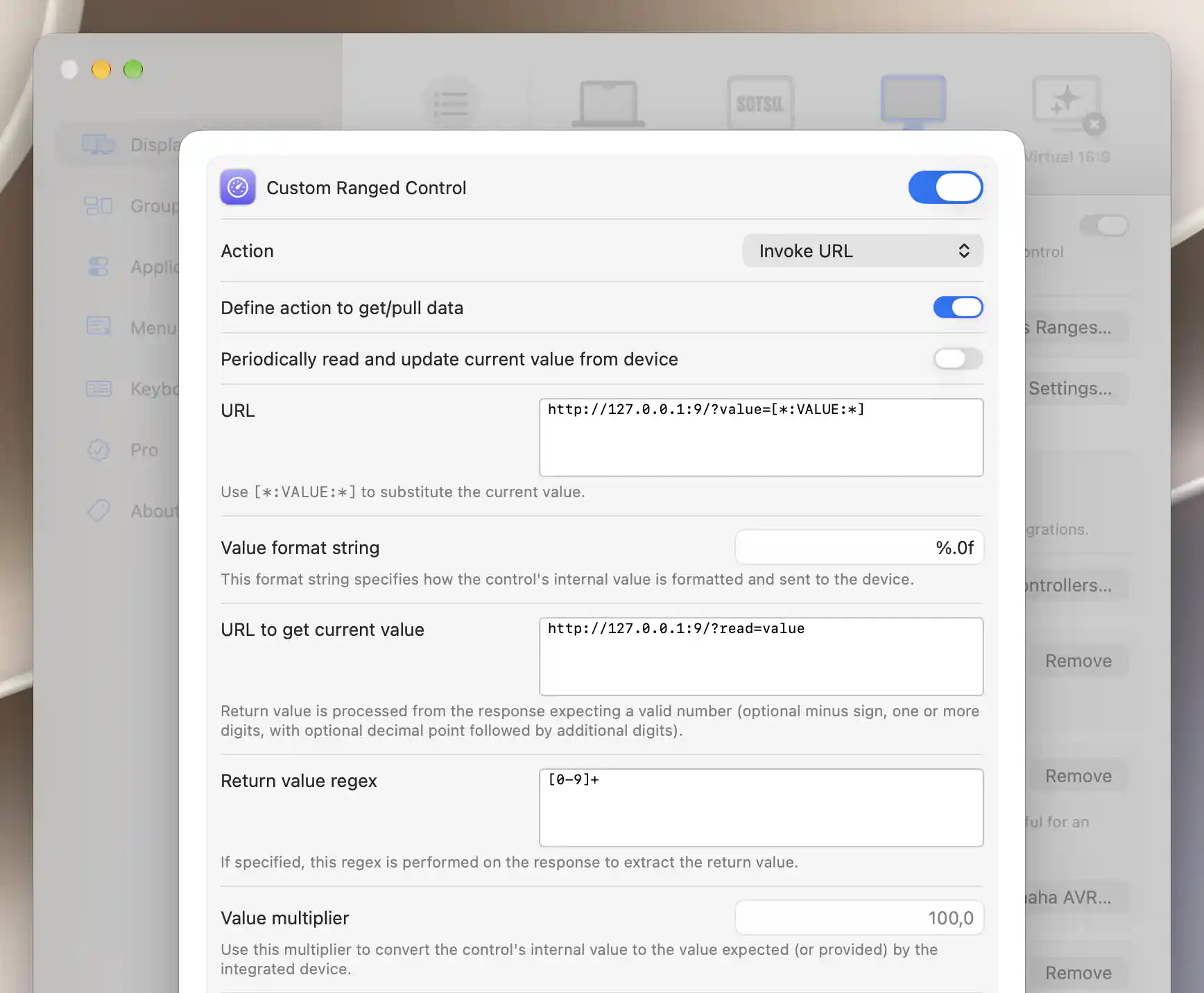Choose the laptop display in toolbar
This screenshot has height=993, width=1204.
(x=608, y=104)
